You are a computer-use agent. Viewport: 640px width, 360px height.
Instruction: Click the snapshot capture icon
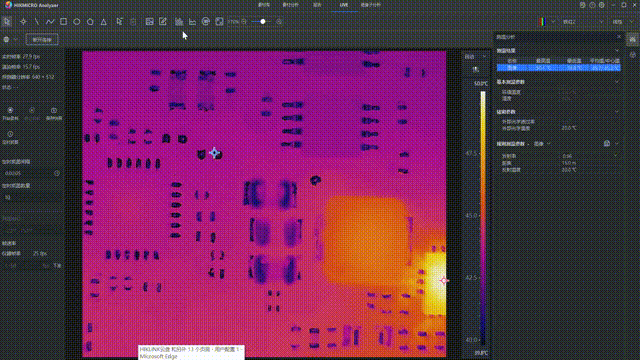point(54,110)
